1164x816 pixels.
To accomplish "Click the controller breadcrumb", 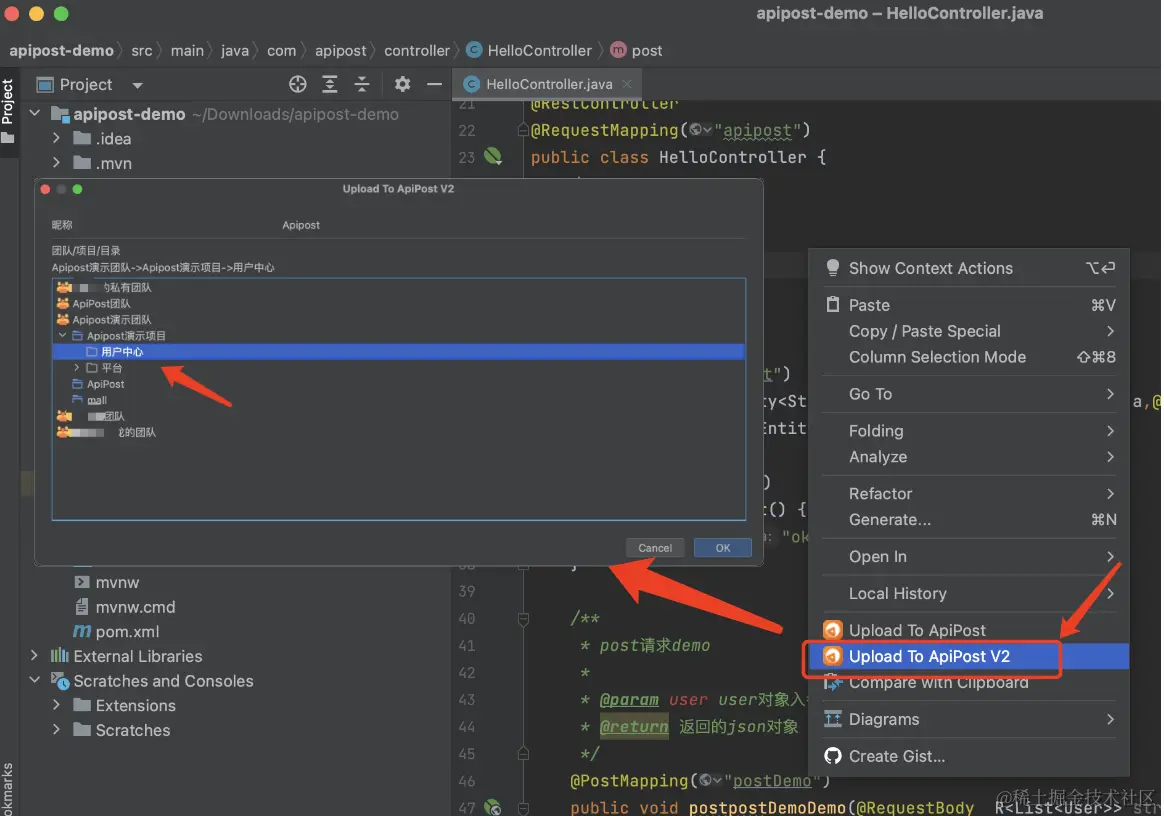I will pos(416,50).
